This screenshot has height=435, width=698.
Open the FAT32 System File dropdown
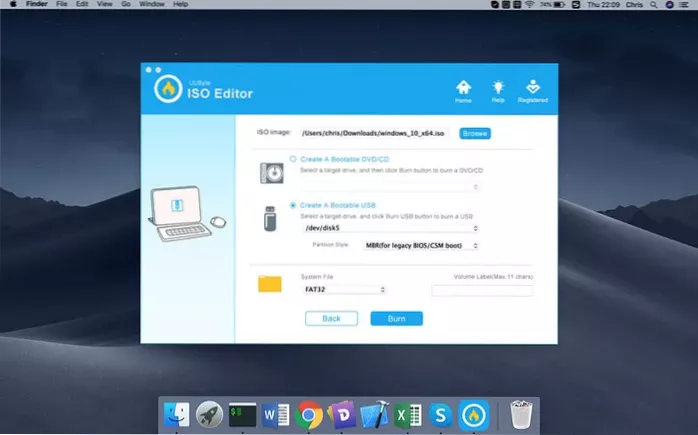click(x=344, y=290)
